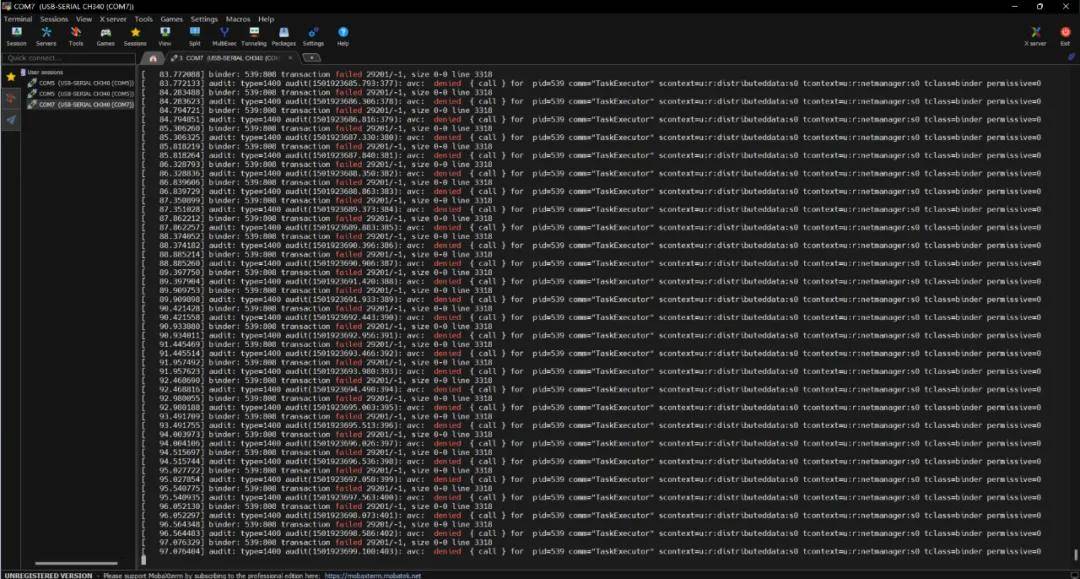This screenshot has width=1080, height=579.
Task: Click the Quick connect input field
Action: click(69, 59)
